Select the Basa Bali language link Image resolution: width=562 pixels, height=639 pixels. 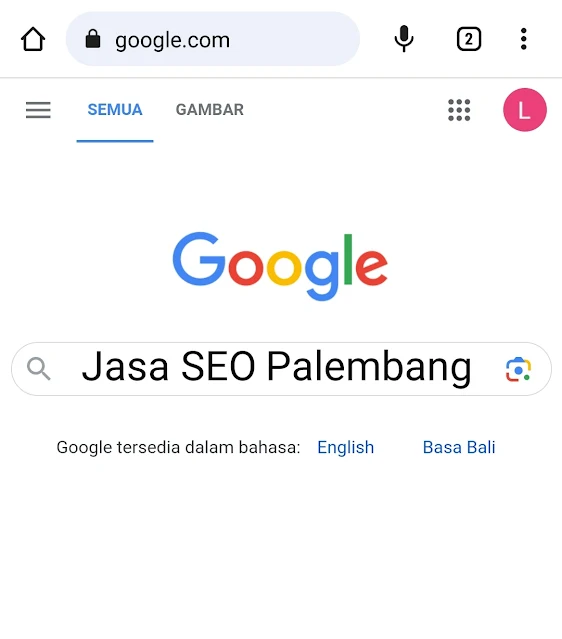[x=459, y=447]
